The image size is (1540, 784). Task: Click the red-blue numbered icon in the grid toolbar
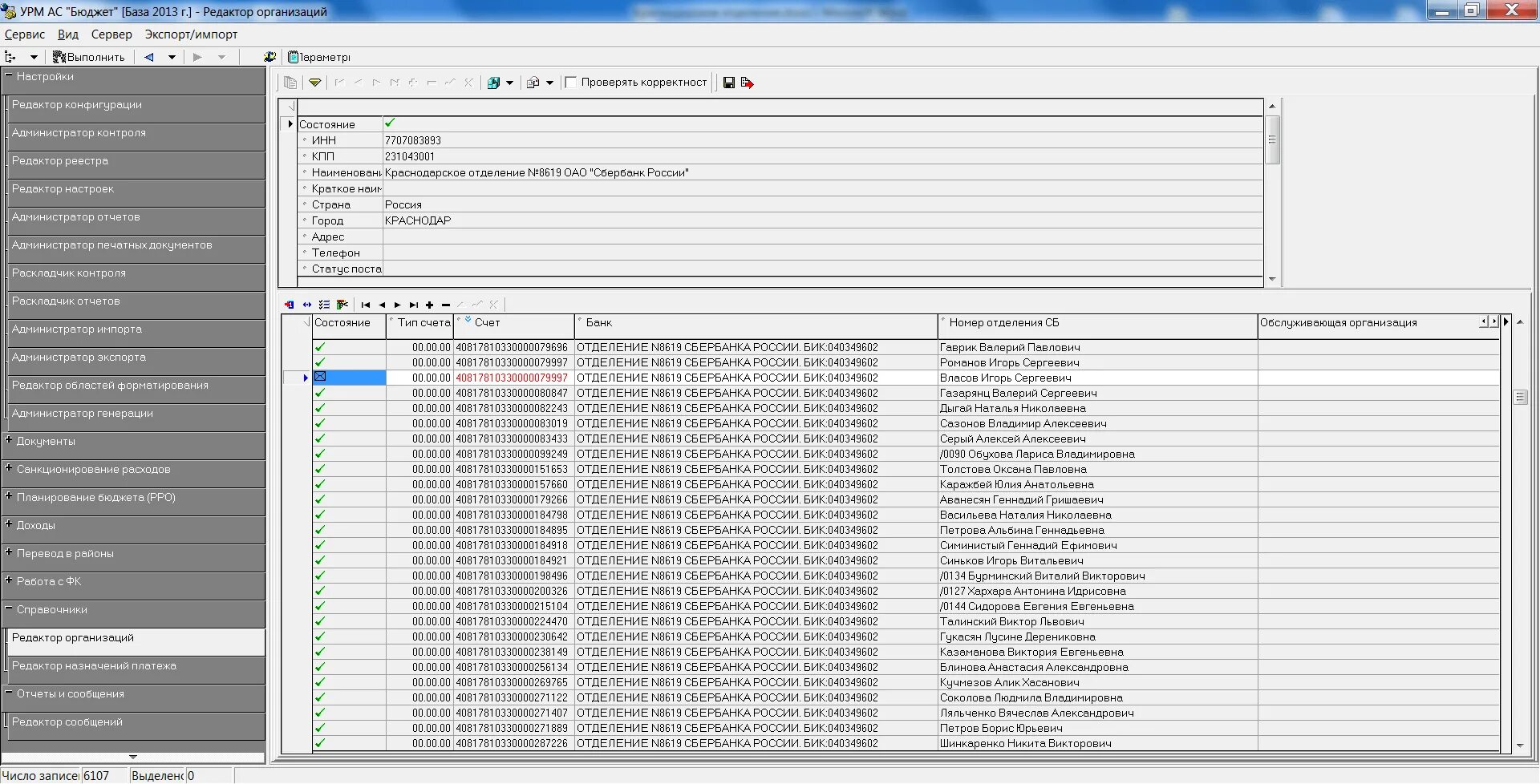click(290, 305)
